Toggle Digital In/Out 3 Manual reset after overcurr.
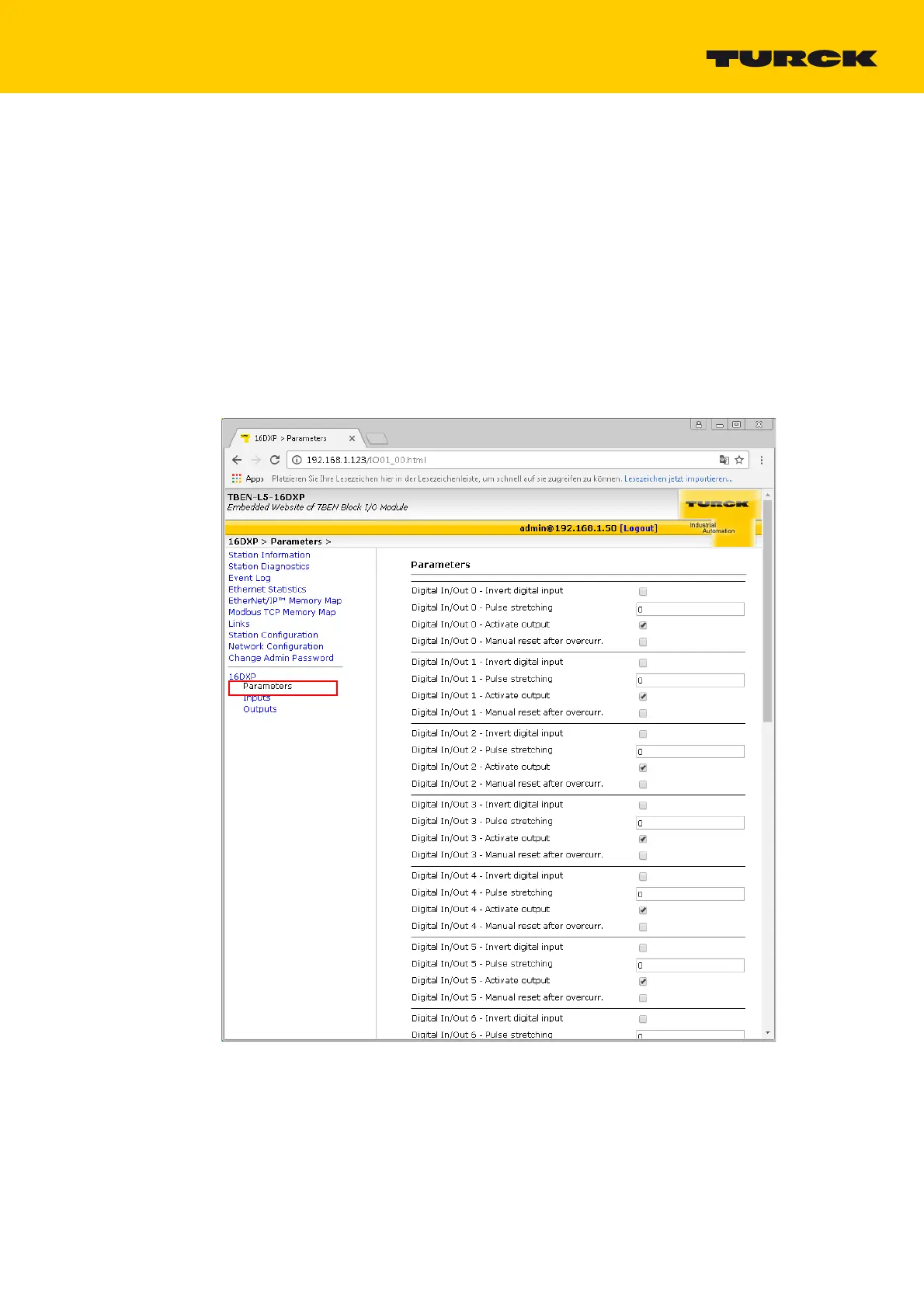924x1308 pixels. click(643, 856)
